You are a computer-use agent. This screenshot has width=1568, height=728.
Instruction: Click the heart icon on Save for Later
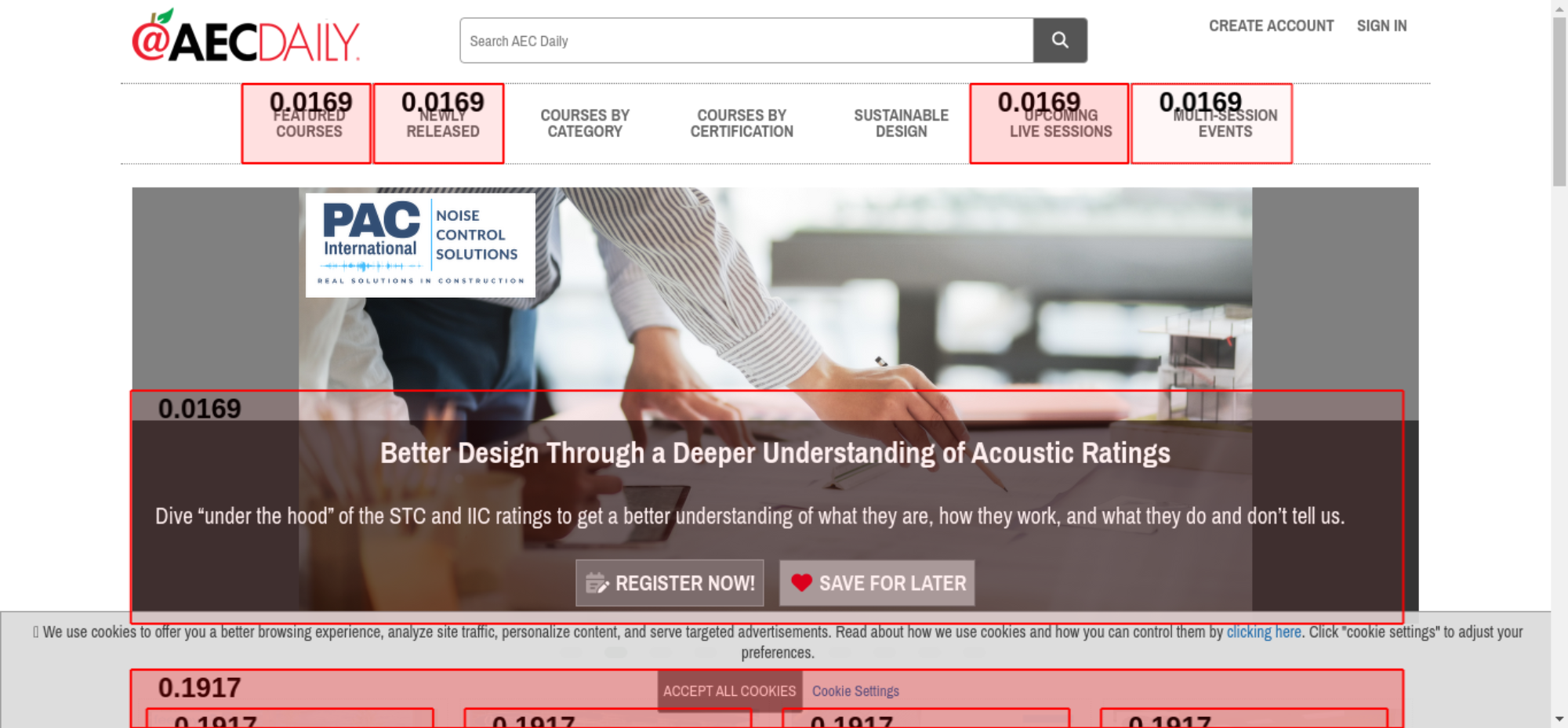click(801, 583)
